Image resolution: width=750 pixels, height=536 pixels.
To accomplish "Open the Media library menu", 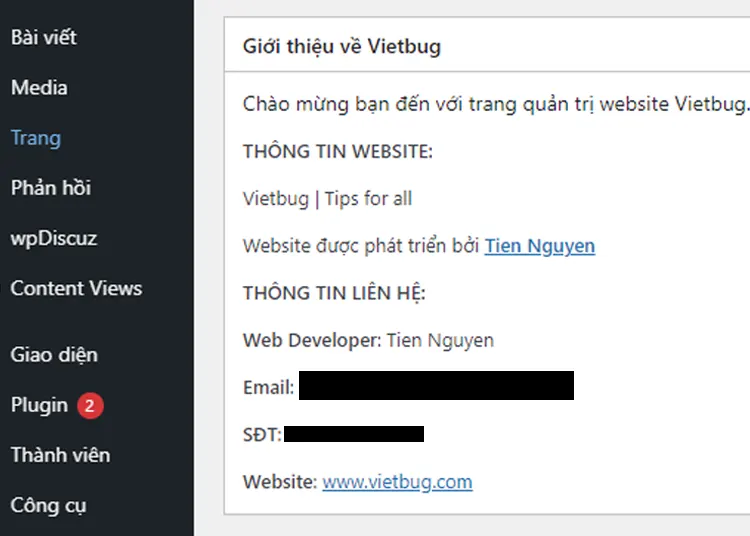I will [39, 88].
